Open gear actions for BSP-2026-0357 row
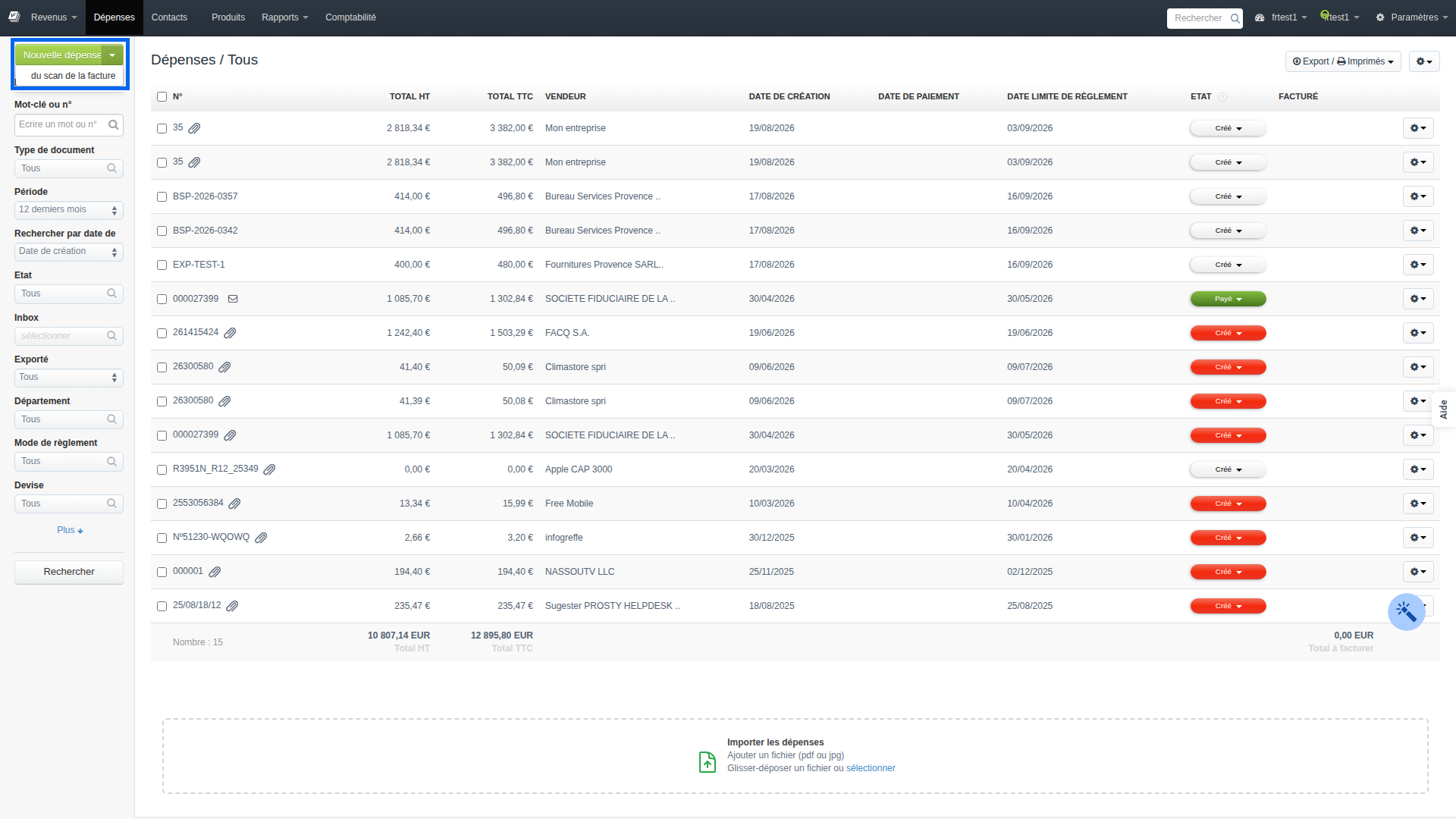The height and width of the screenshot is (819, 1456). coord(1417,196)
